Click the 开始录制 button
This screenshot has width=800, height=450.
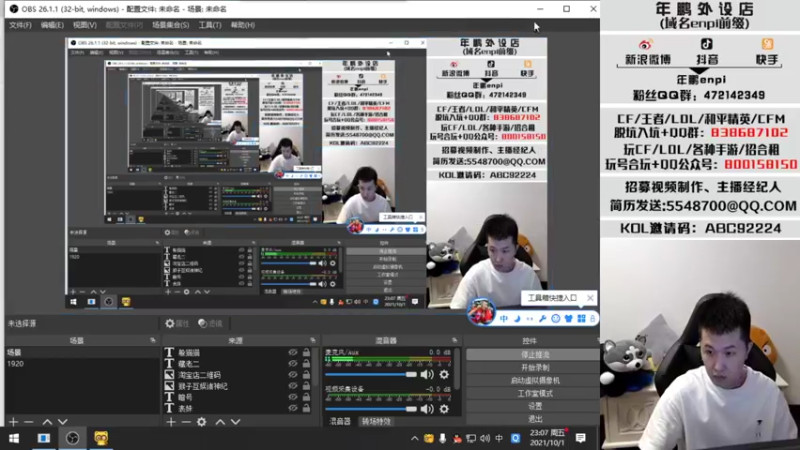(534, 367)
